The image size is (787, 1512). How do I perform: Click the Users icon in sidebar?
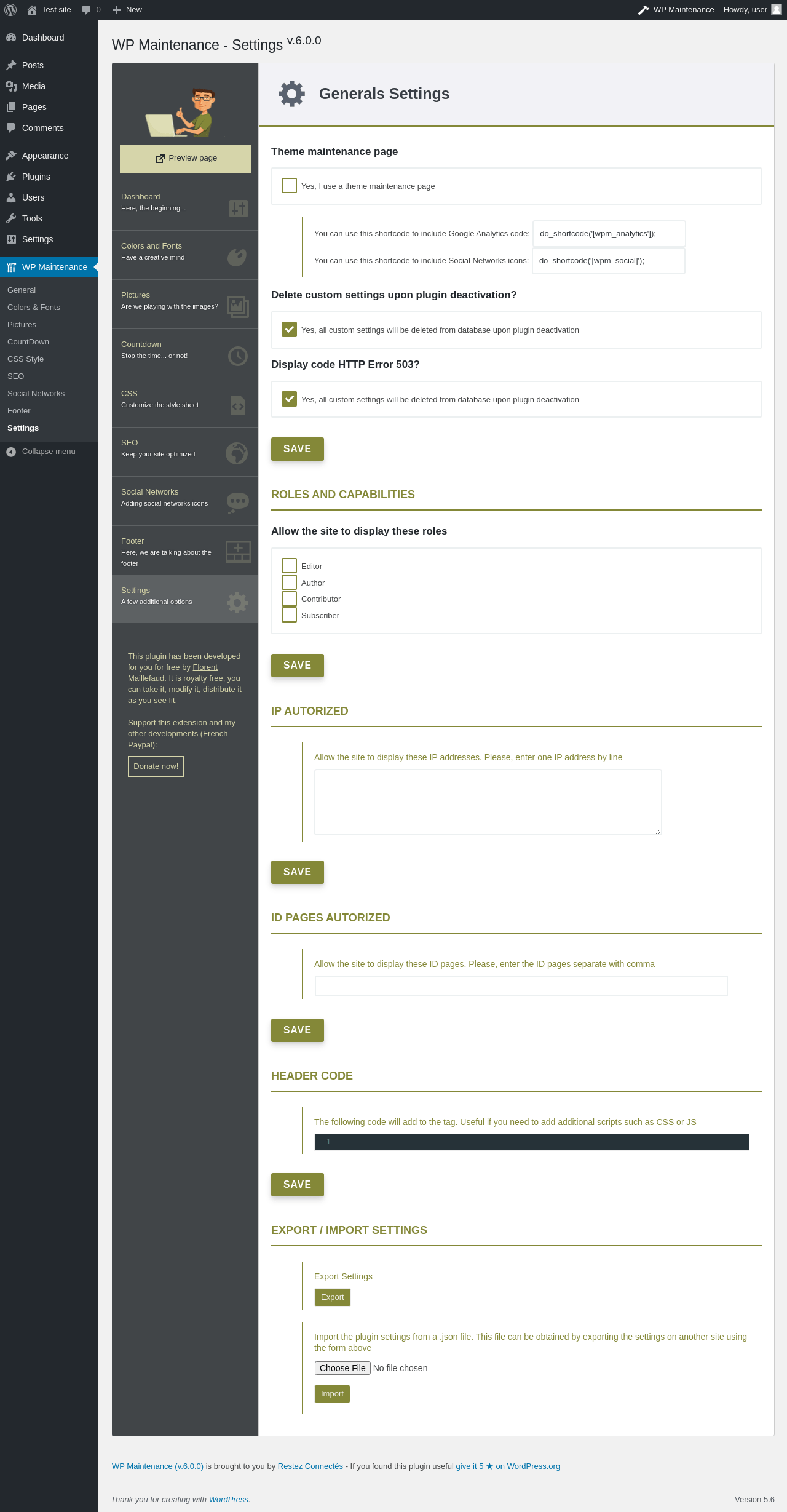pos(11,197)
